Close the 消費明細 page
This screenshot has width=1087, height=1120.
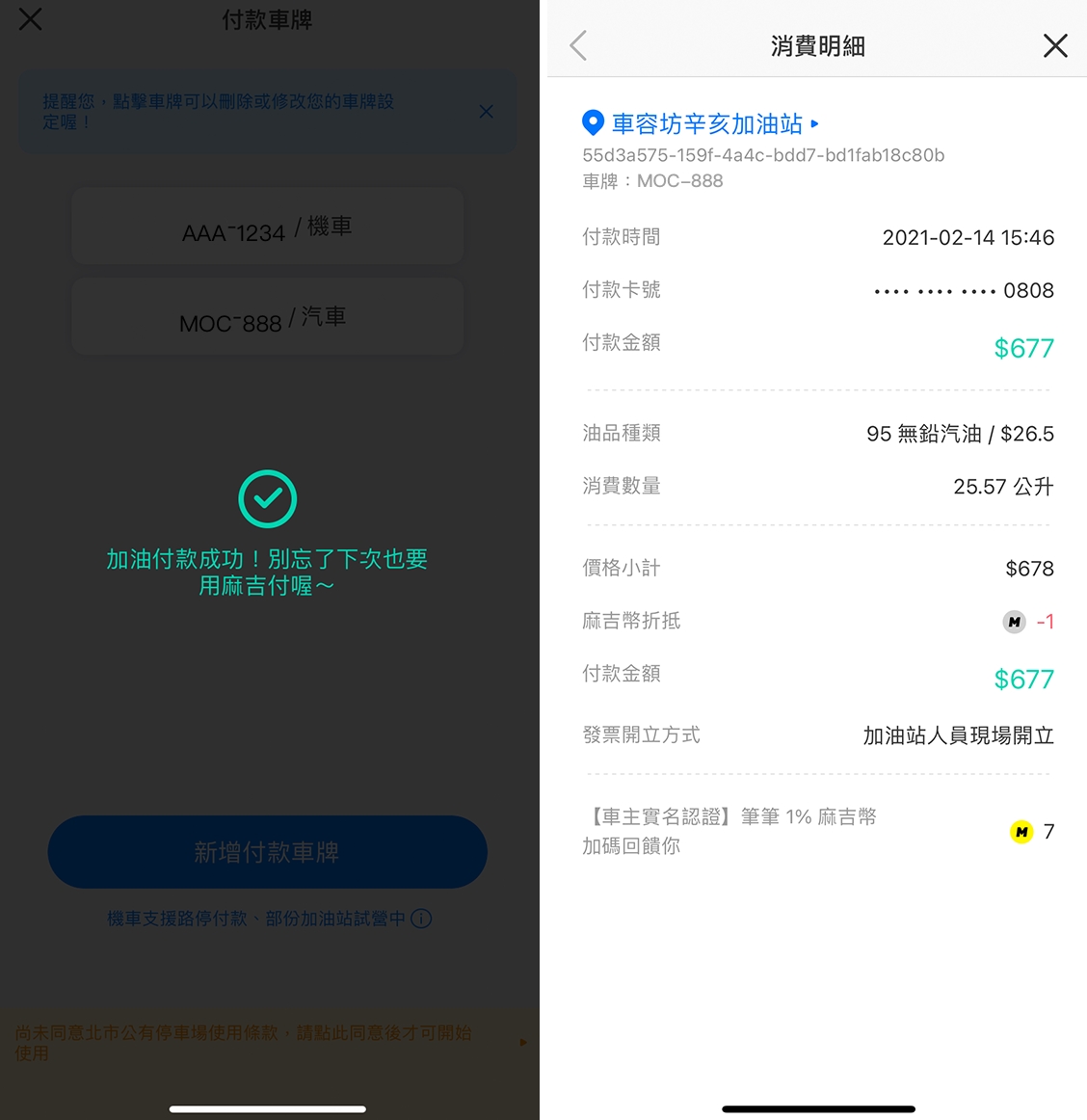tap(1055, 45)
